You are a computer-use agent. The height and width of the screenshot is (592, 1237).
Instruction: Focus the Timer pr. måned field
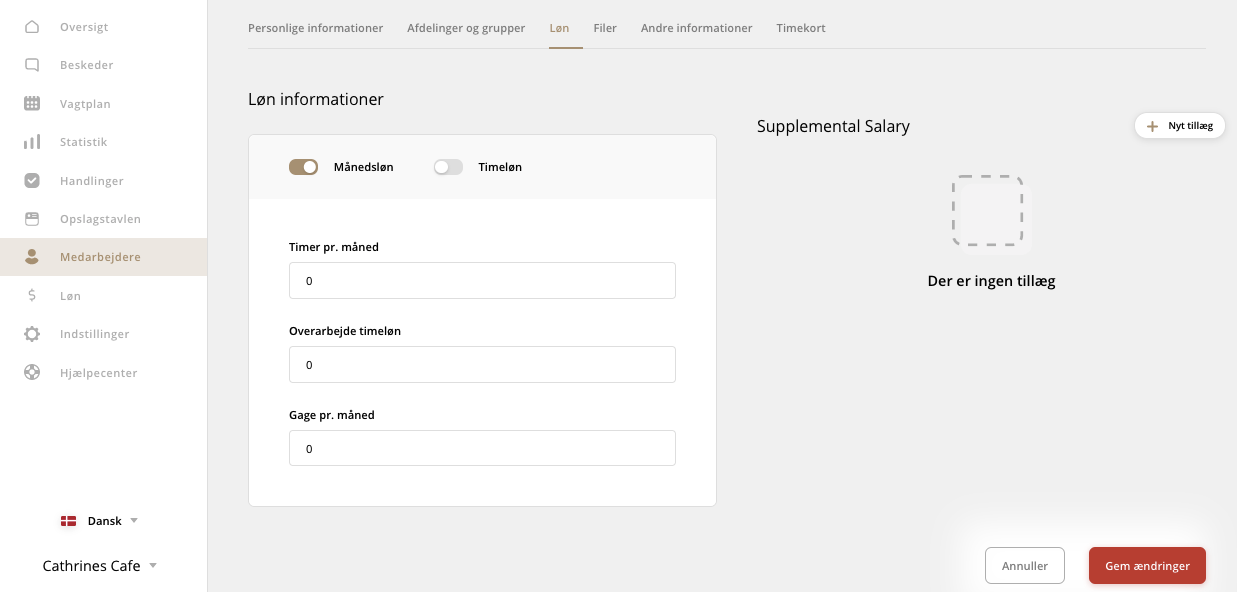[x=482, y=281]
